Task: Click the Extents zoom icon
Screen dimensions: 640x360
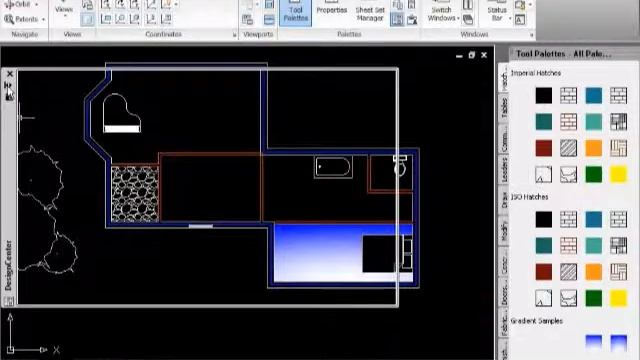Action: click(9, 19)
